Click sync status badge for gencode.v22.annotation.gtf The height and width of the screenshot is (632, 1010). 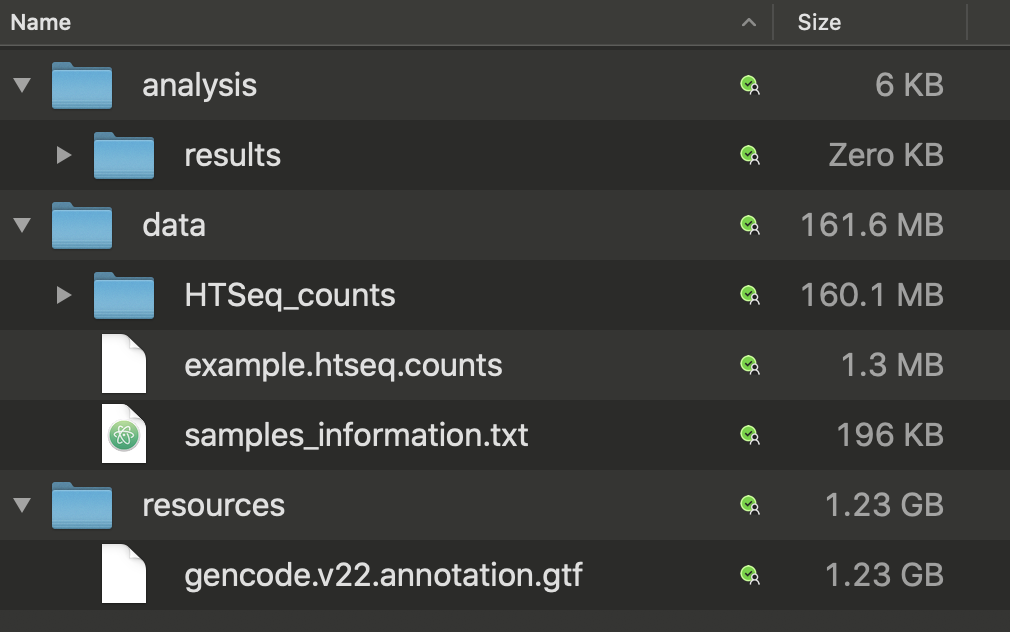pyautogui.click(x=750, y=575)
